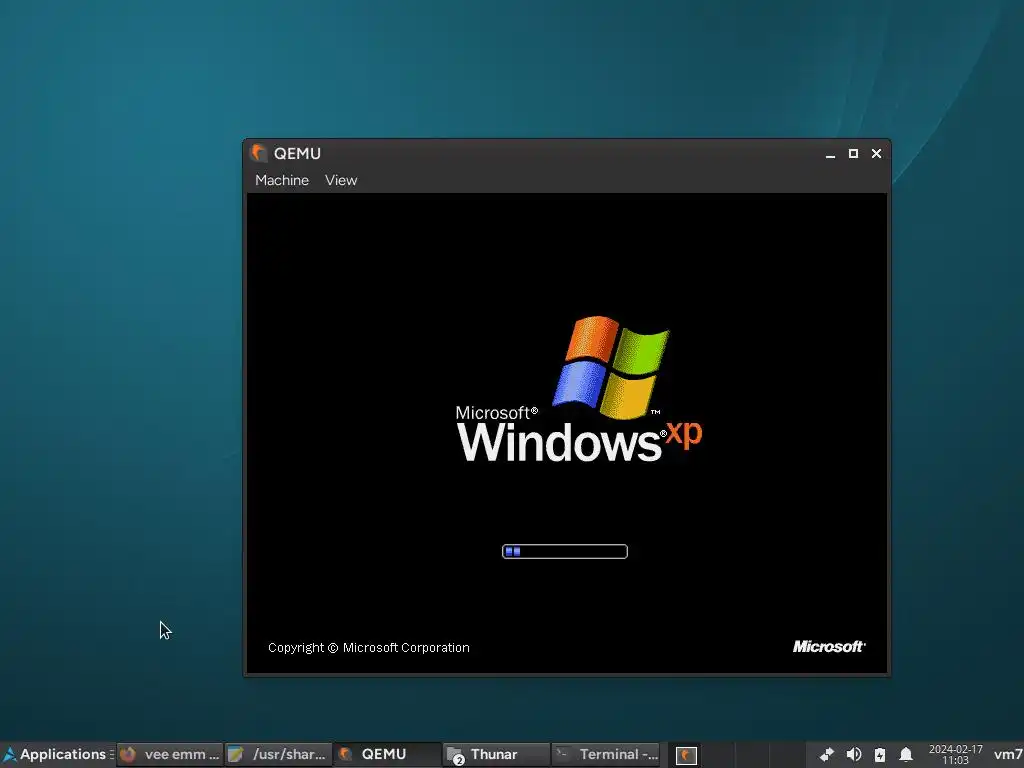
Task: Open the View menu in QEMU
Action: (x=341, y=180)
